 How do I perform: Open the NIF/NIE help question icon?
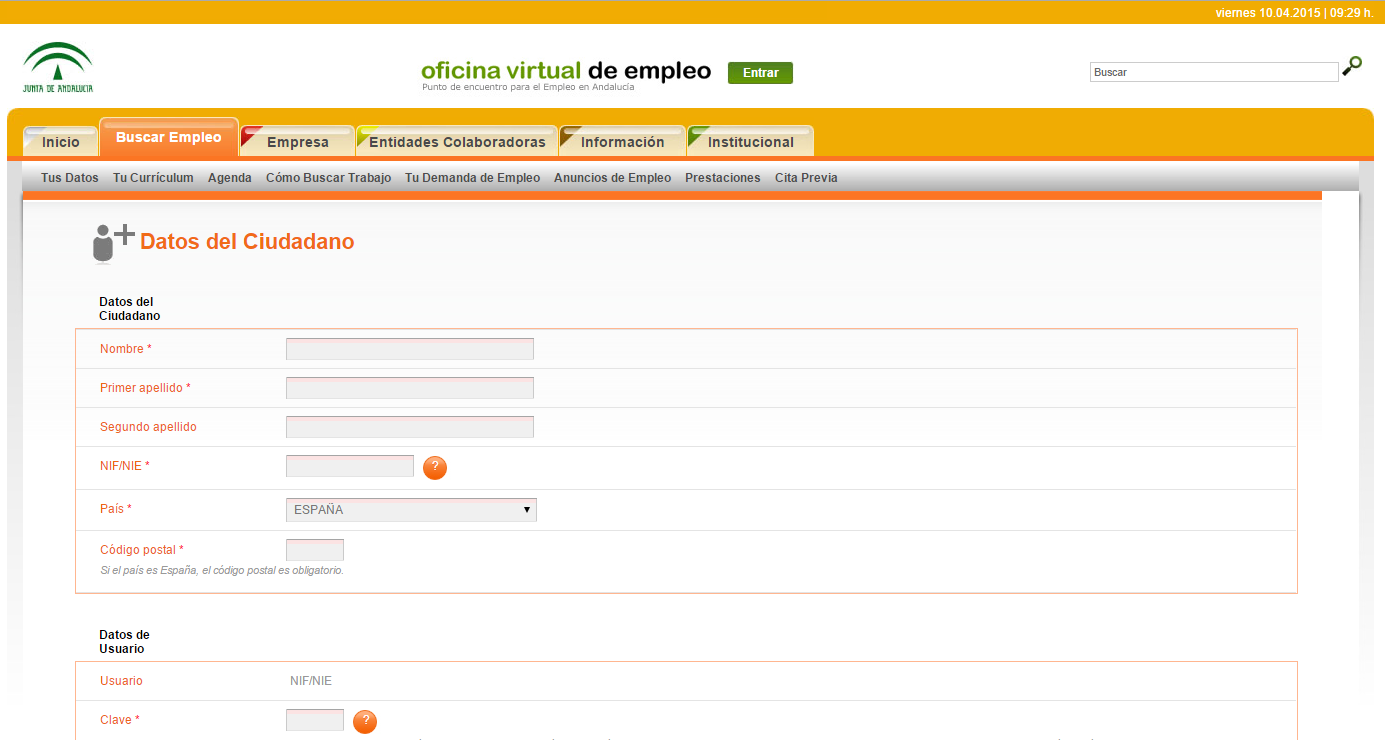pos(435,467)
